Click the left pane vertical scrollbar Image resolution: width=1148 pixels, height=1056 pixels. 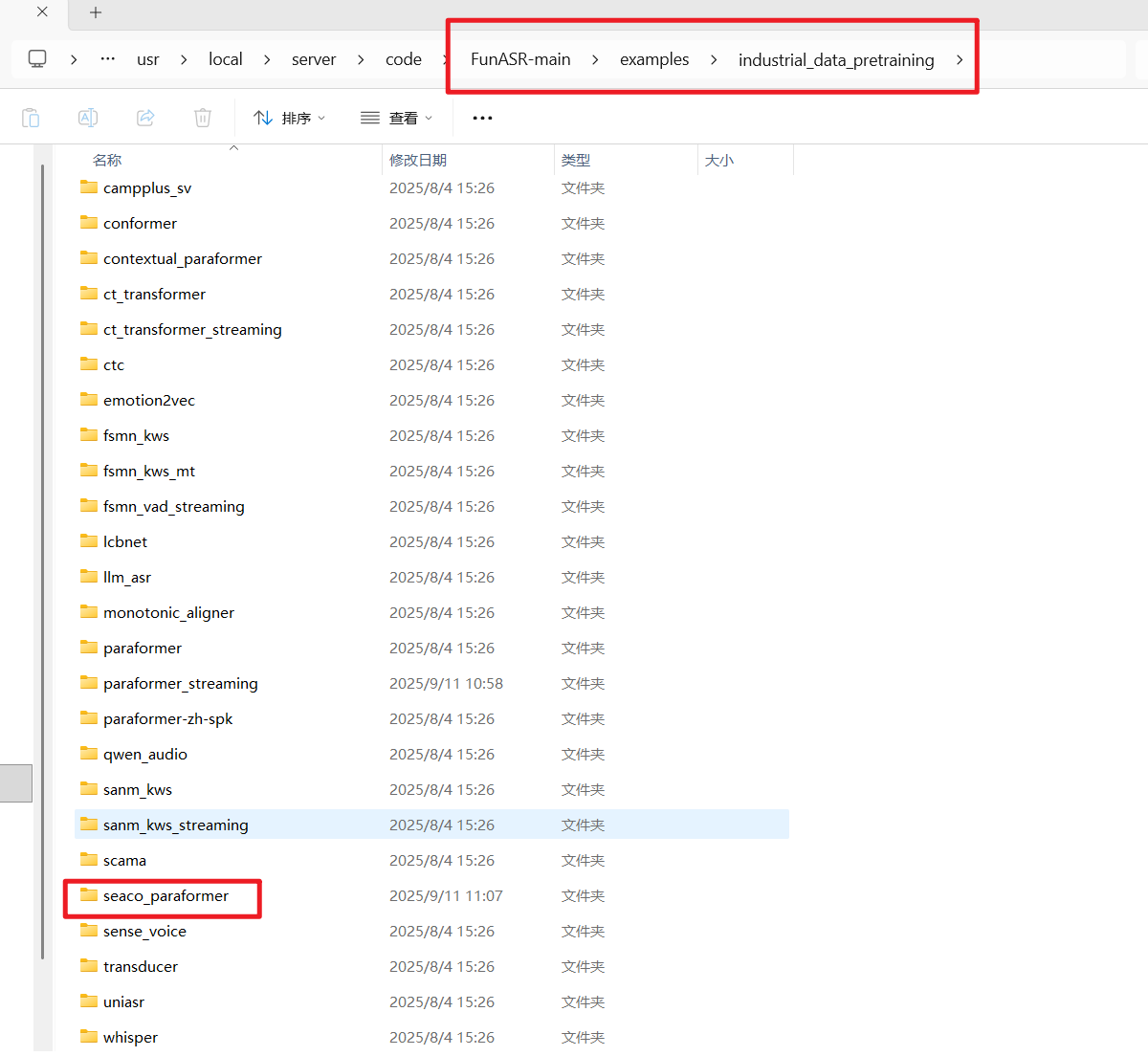[42, 561]
